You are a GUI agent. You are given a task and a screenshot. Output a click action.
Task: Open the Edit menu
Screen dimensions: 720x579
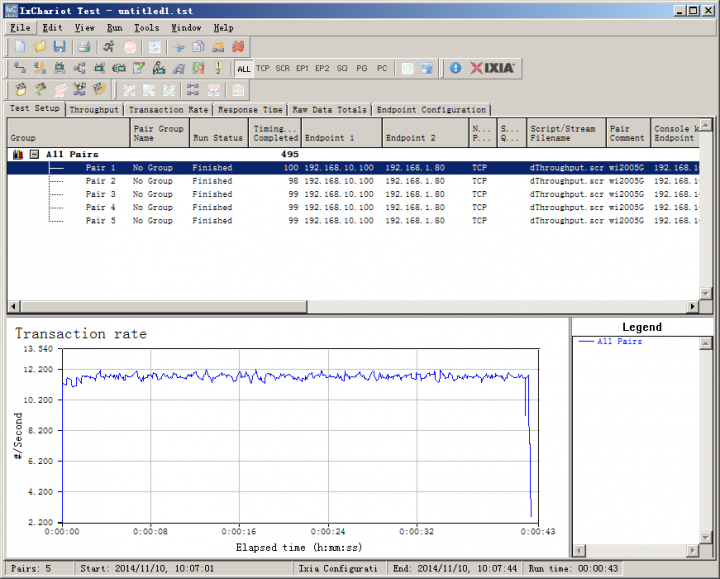[x=52, y=28]
